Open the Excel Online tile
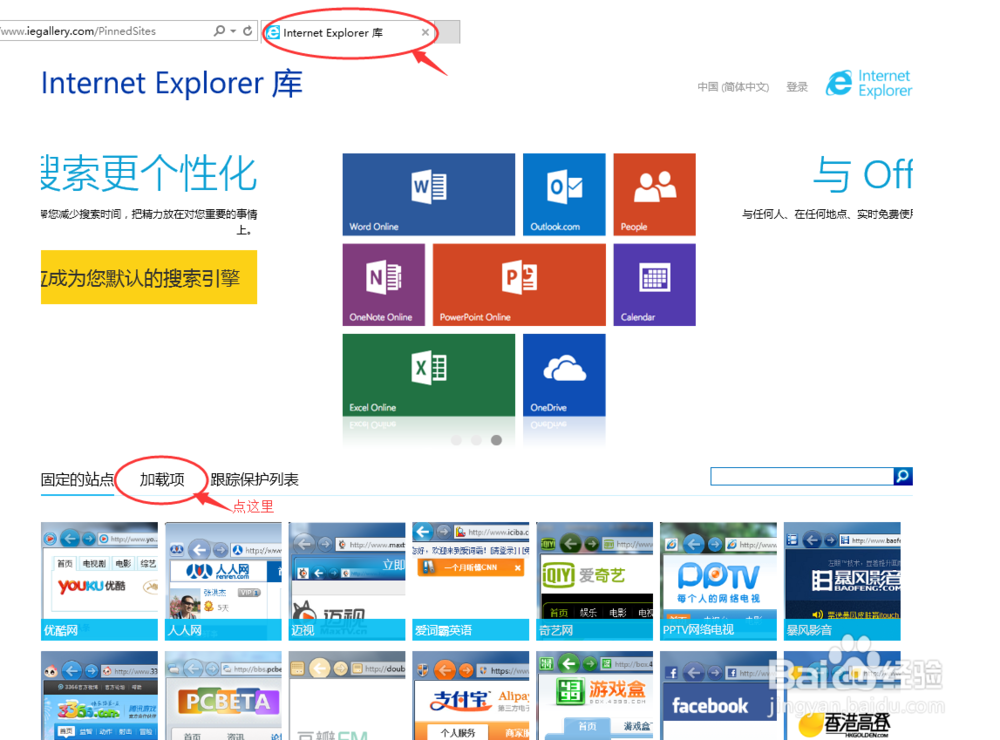 (x=429, y=375)
